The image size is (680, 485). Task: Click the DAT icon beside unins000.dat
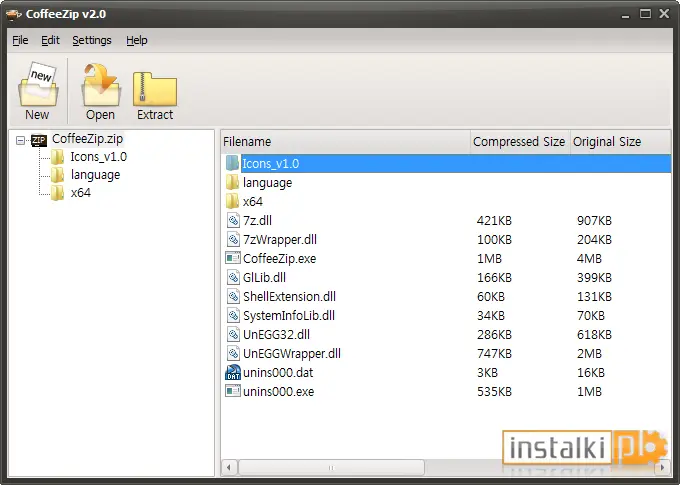point(233,372)
